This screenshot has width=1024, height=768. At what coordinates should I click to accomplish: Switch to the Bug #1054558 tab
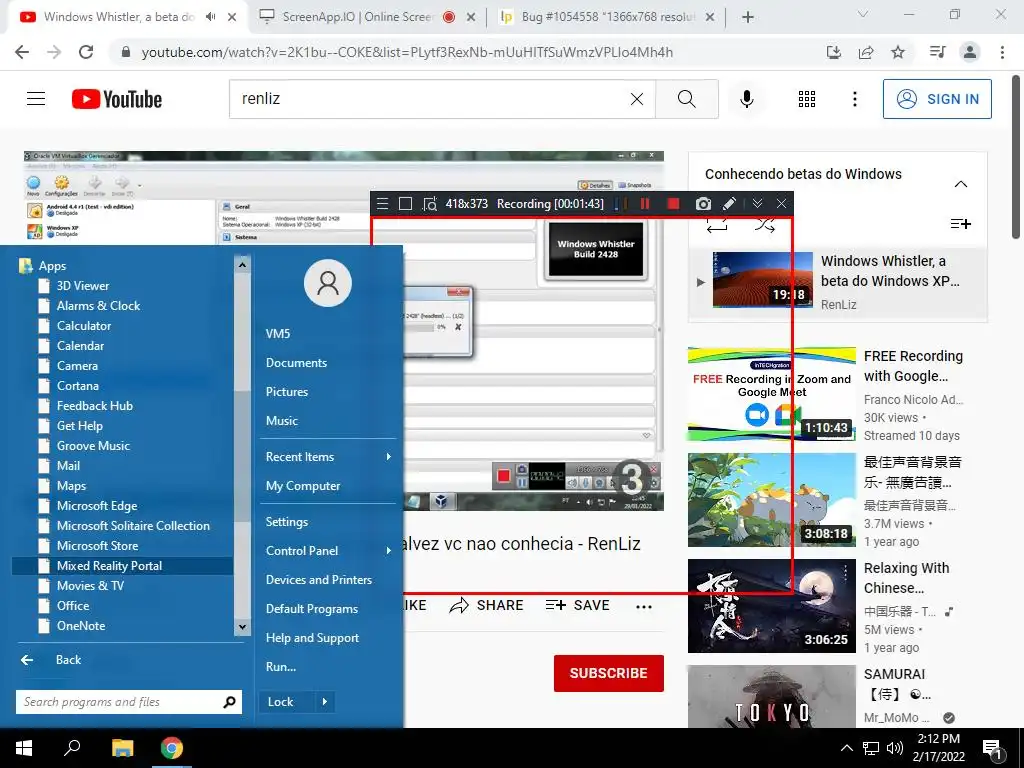click(x=608, y=17)
